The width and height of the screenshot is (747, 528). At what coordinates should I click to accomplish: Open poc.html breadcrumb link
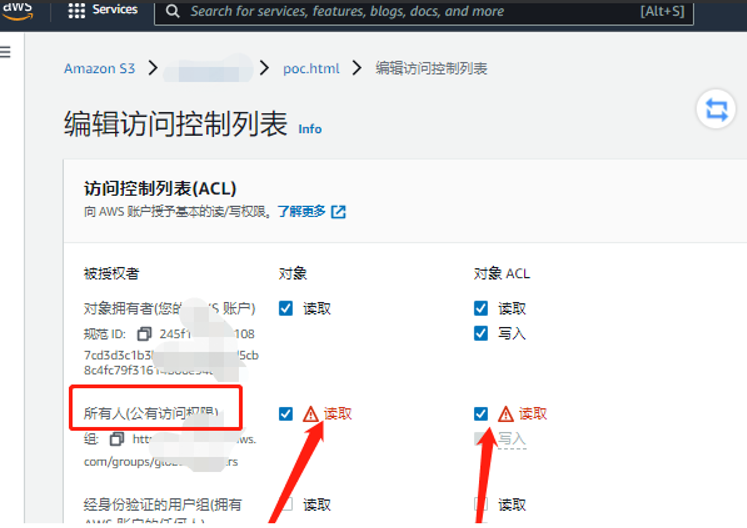[x=311, y=69]
